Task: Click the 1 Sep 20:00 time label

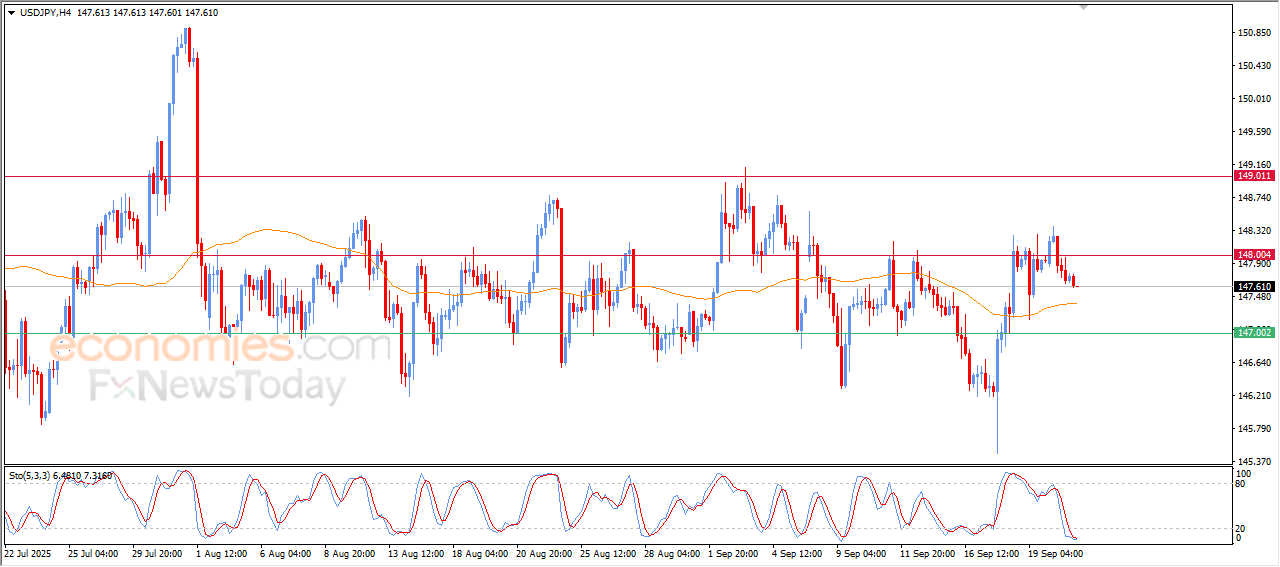Action: point(733,553)
